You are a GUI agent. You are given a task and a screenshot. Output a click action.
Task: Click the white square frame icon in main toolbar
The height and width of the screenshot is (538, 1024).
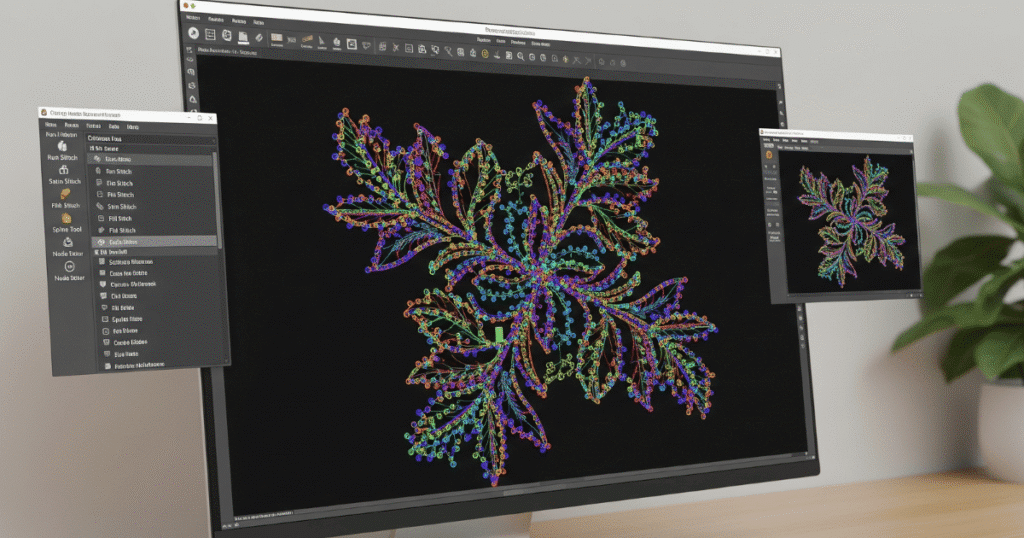click(352, 44)
